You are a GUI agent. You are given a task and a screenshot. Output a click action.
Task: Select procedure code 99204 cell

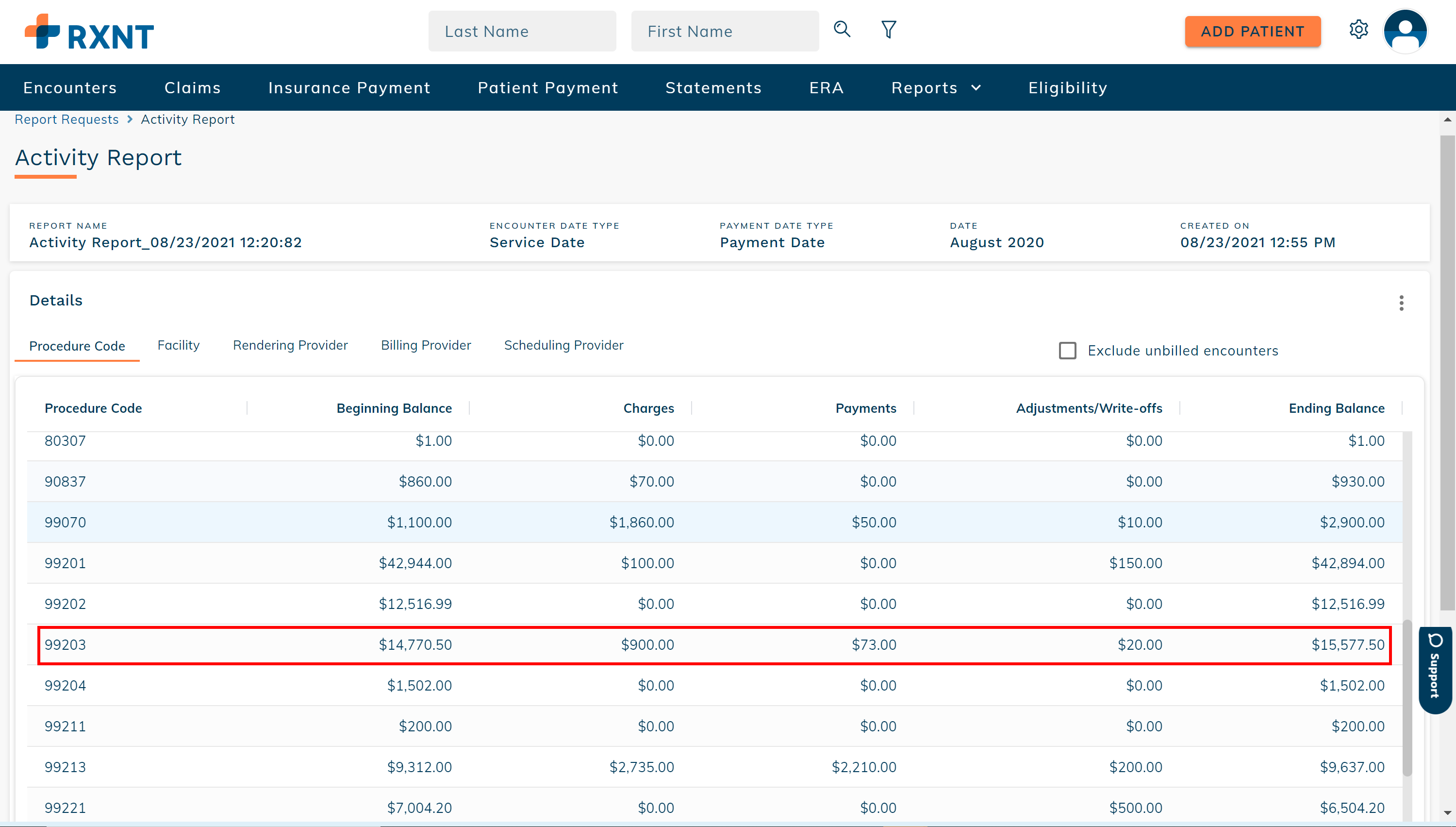click(66, 686)
